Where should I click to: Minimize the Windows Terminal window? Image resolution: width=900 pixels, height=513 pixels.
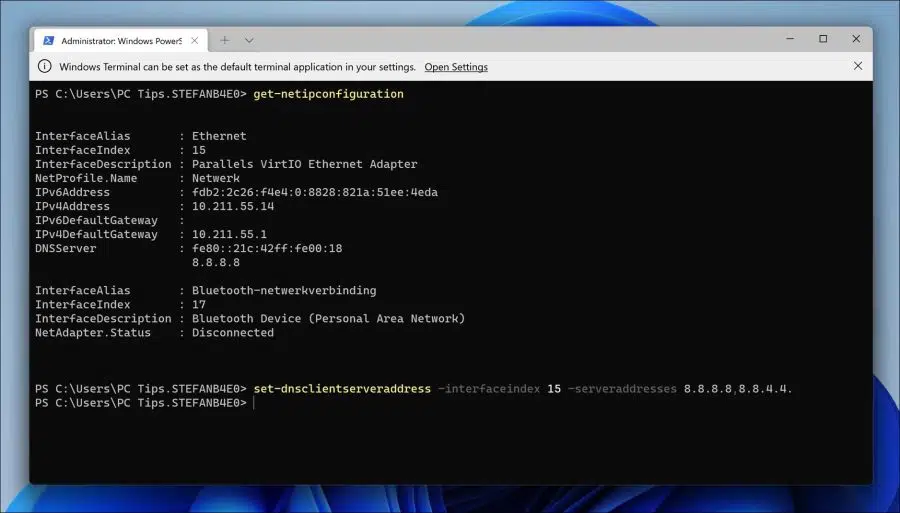click(790, 39)
